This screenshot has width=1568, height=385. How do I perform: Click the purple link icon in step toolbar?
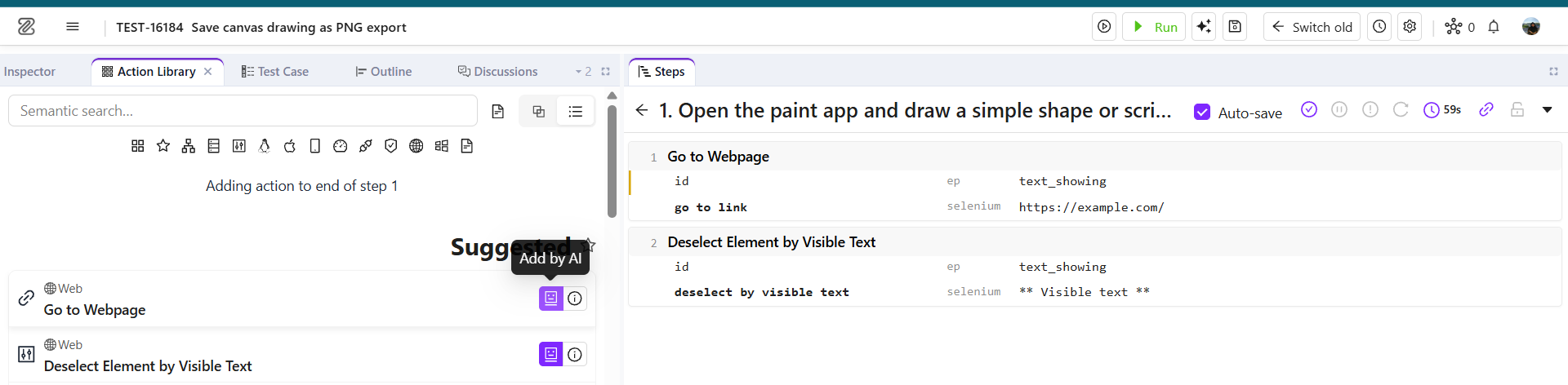[1486, 109]
